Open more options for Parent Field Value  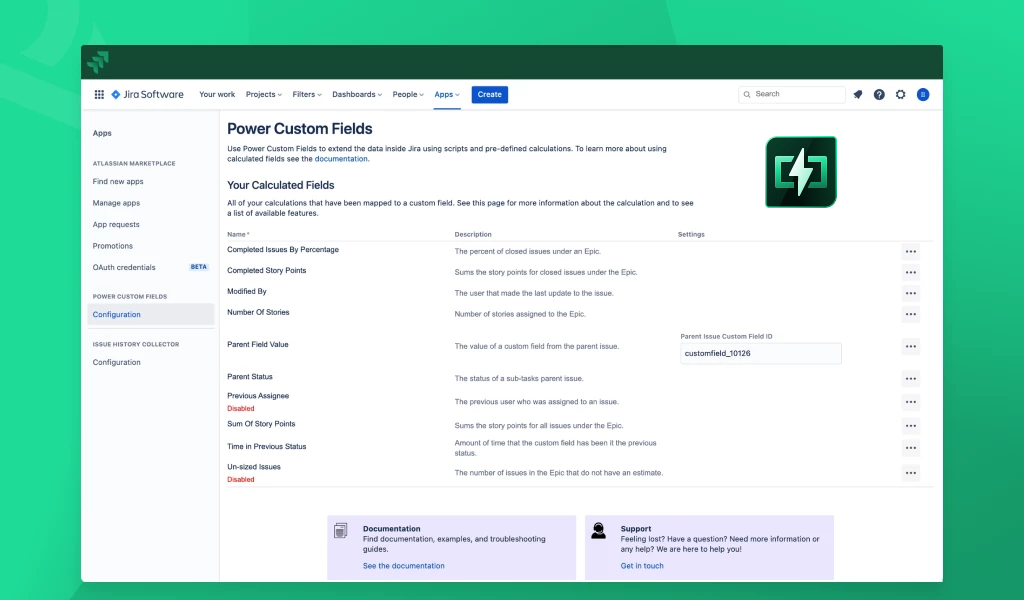(x=910, y=346)
